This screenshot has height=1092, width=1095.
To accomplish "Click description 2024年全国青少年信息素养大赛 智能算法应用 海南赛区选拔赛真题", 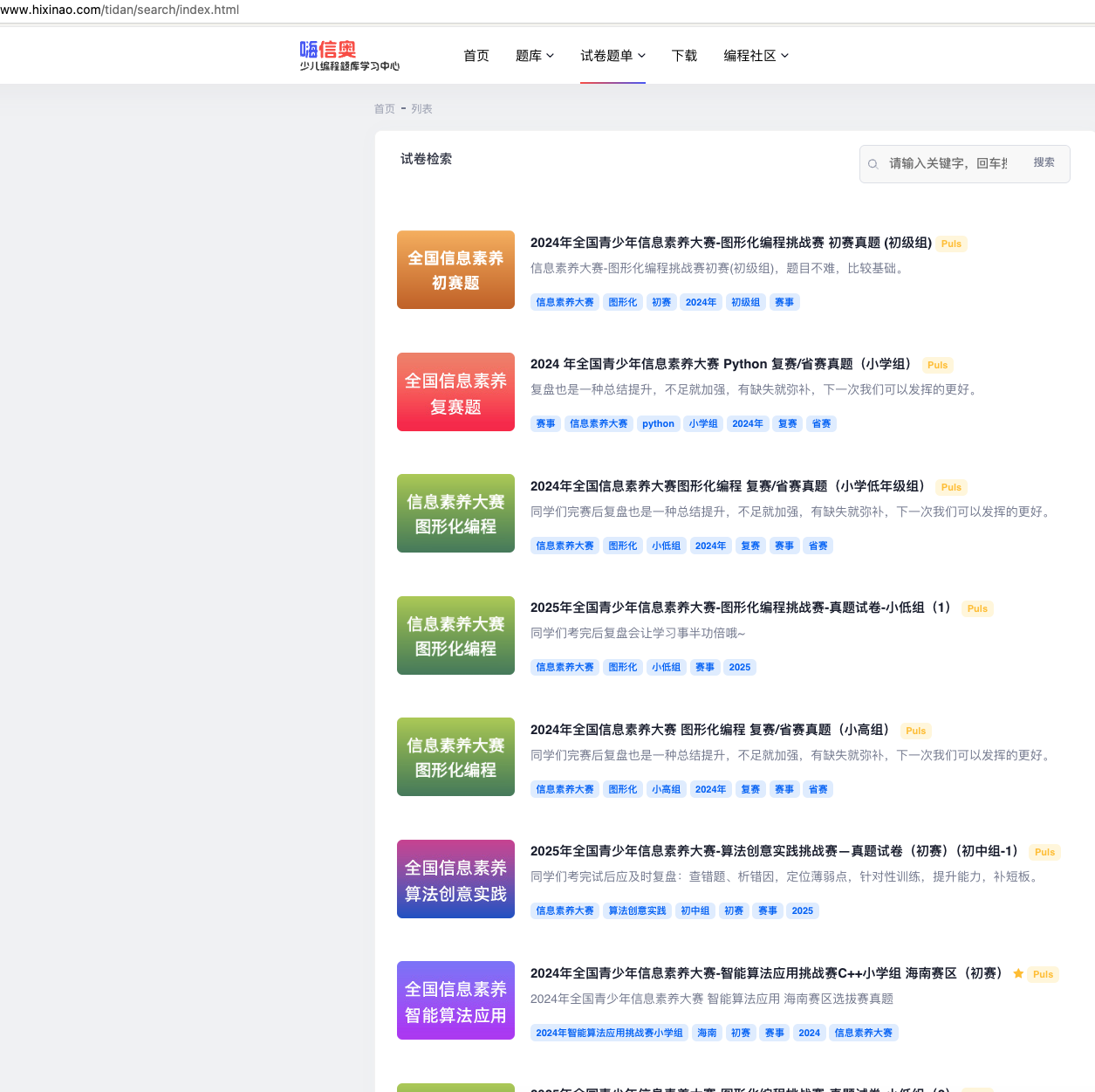I will tap(712, 999).
